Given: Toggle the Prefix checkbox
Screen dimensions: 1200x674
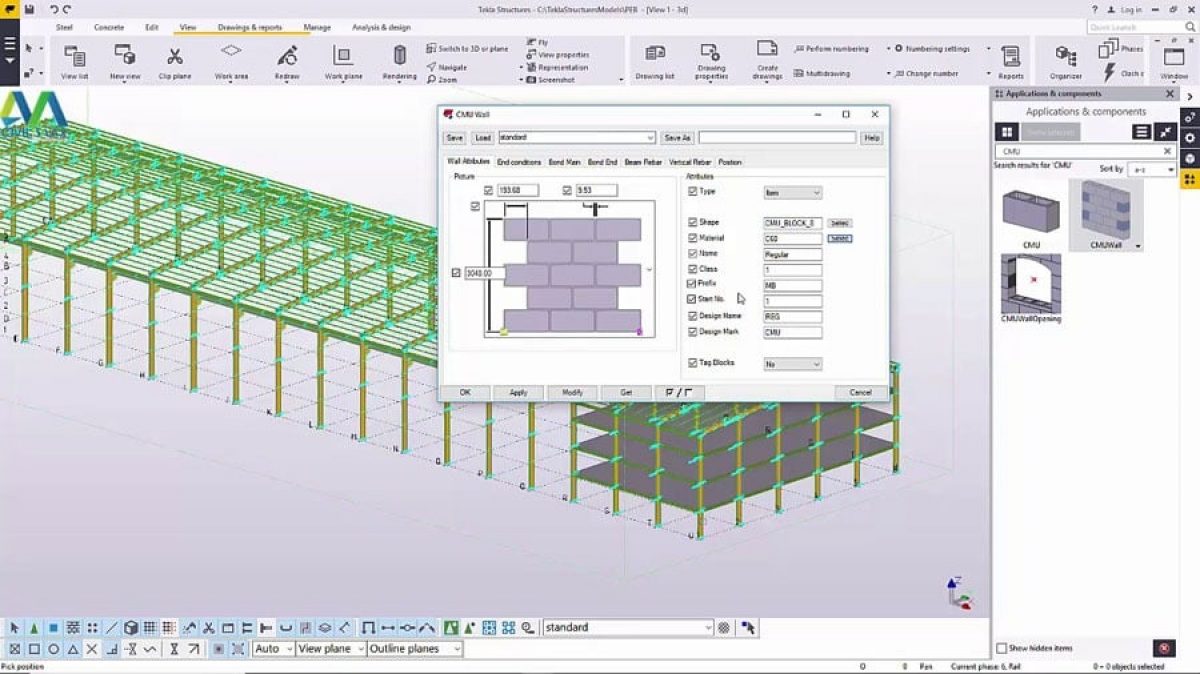Looking at the screenshot, I should 692,284.
